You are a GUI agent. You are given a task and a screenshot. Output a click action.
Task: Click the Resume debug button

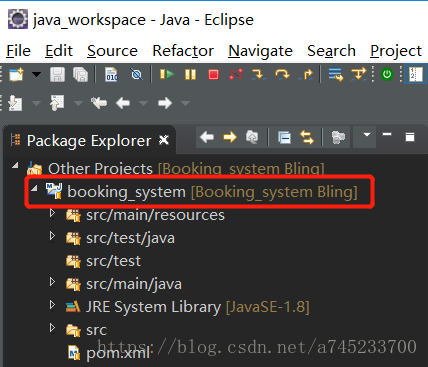(167, 74)
